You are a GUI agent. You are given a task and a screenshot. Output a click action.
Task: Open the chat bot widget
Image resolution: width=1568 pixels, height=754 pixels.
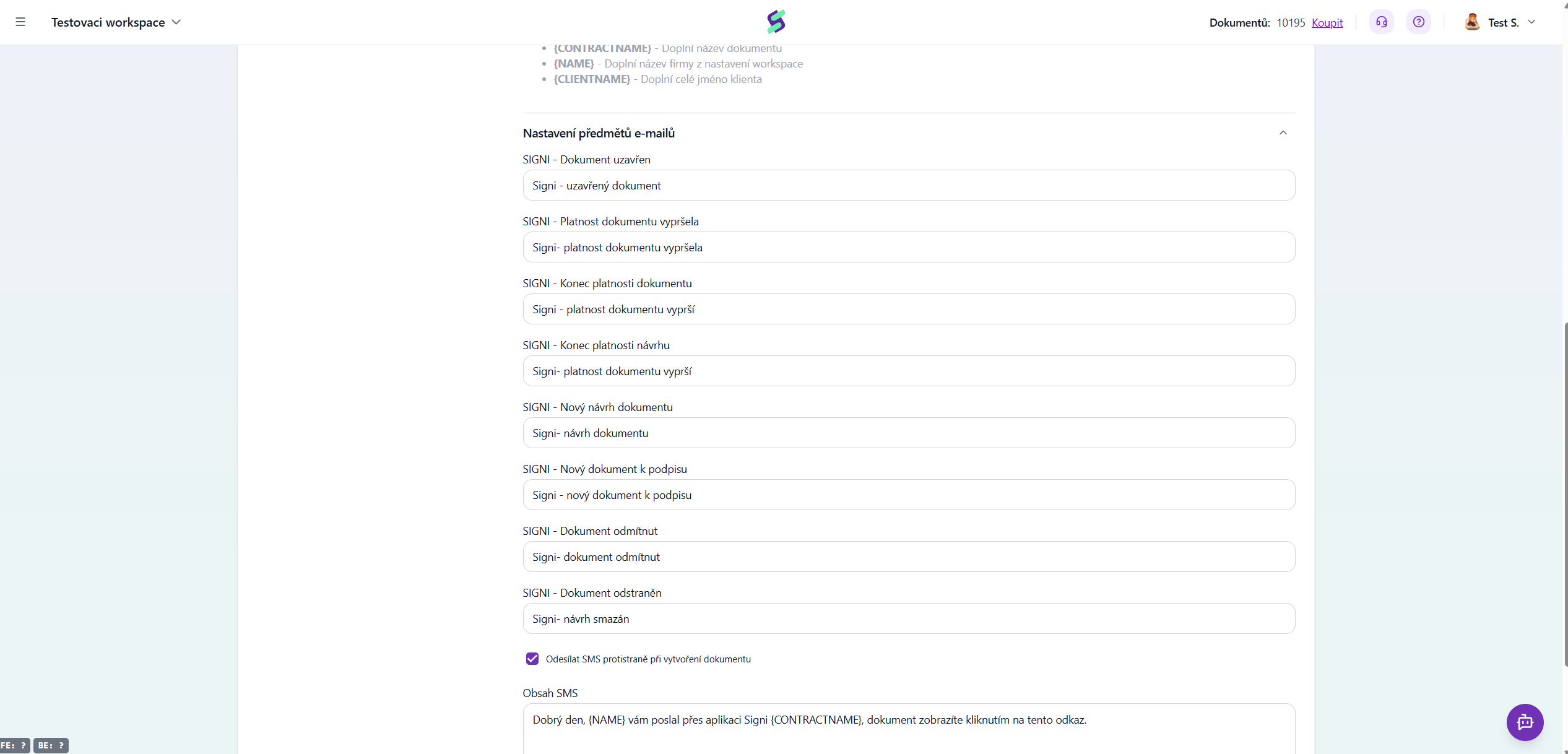pos(1525,722)
